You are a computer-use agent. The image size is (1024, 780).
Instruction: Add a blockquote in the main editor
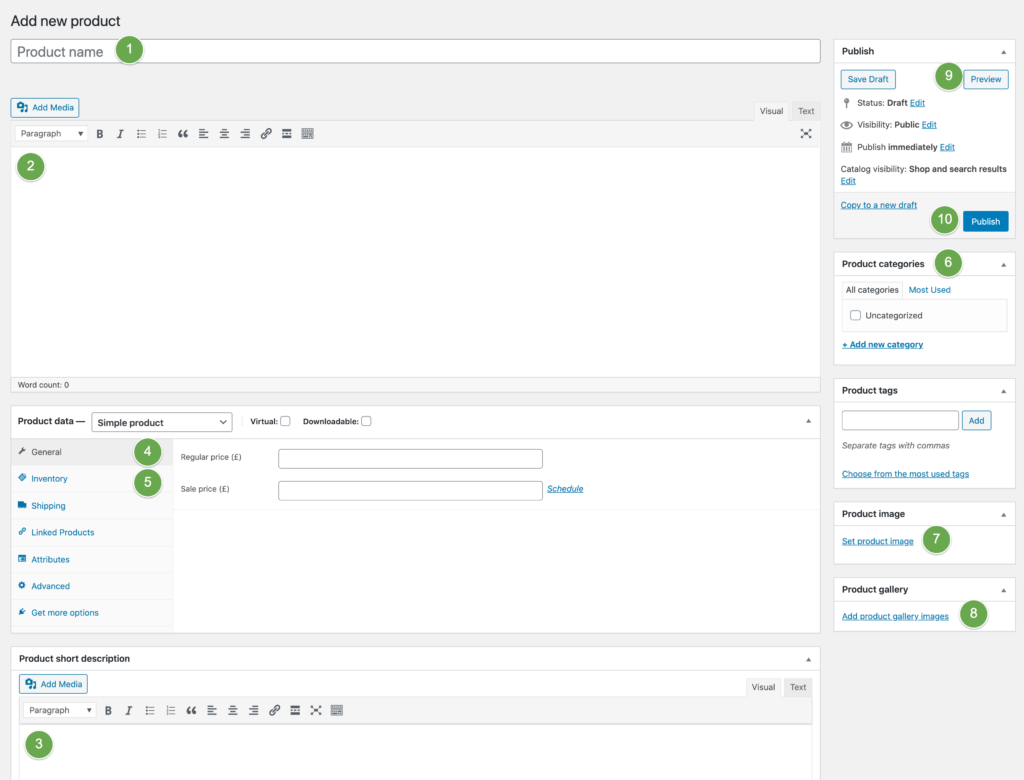[x=183, y=133]
